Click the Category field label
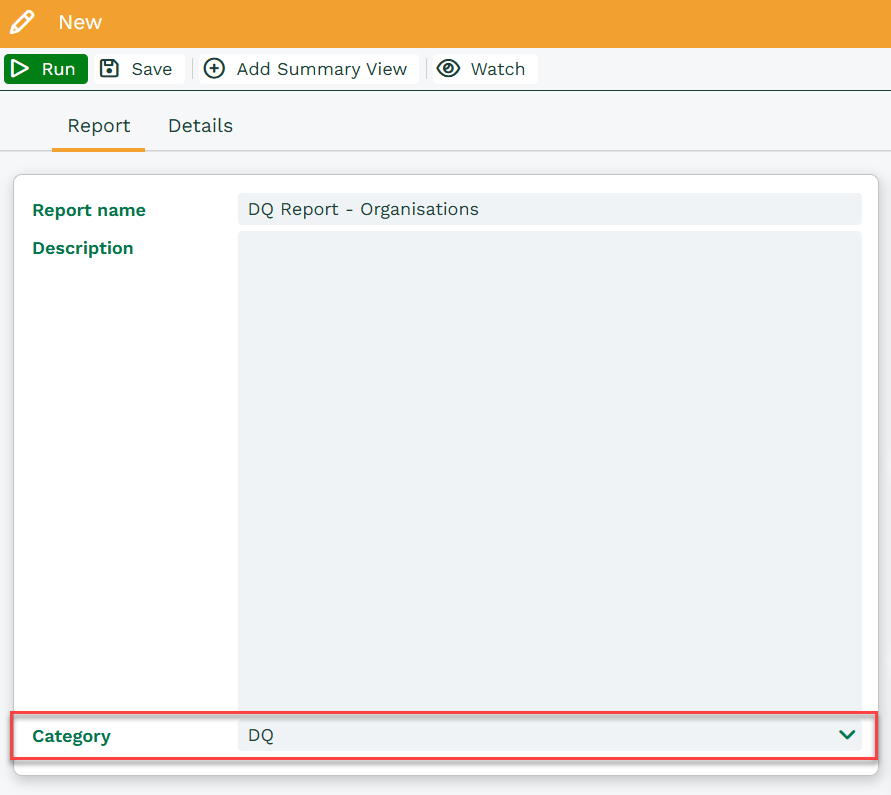This screenshot has width=891, height=795. coord(71,736)
